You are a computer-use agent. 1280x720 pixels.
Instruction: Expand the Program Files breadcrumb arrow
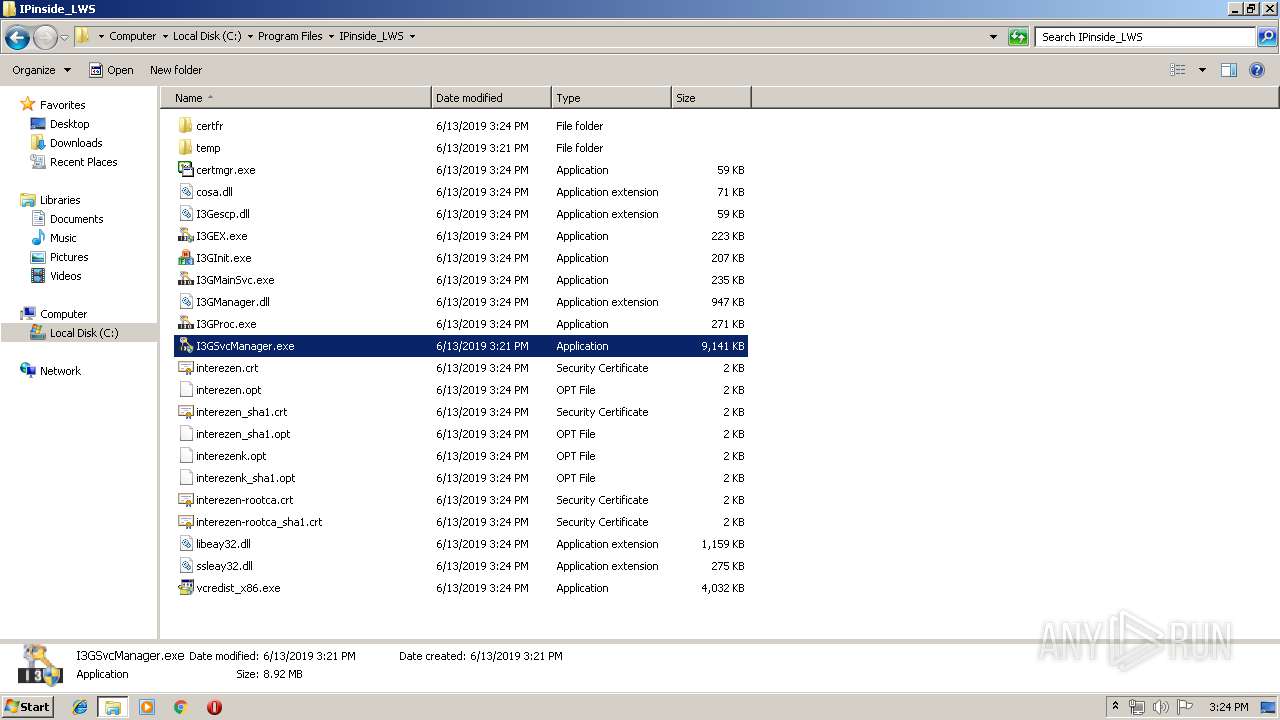click(331, 36)
